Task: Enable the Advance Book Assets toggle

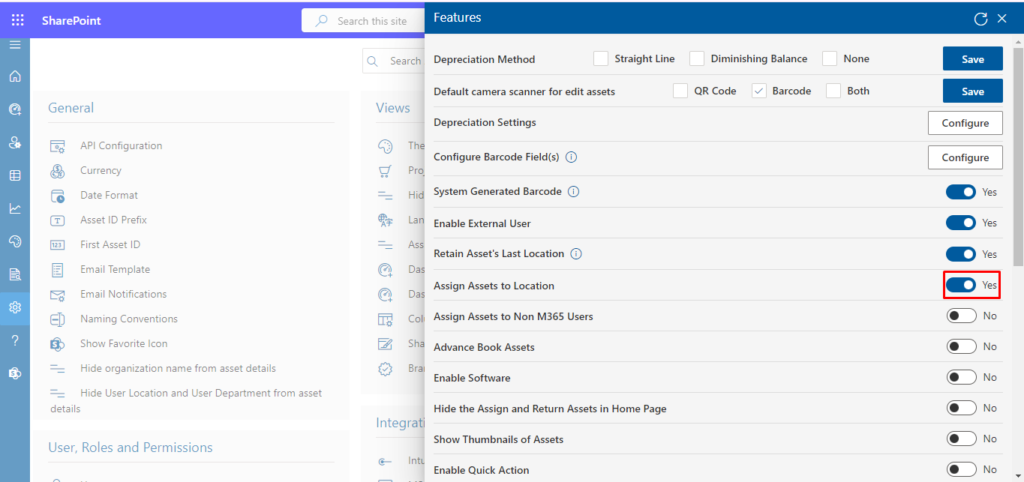Action: pyautogui.click(x=961, y=347)
